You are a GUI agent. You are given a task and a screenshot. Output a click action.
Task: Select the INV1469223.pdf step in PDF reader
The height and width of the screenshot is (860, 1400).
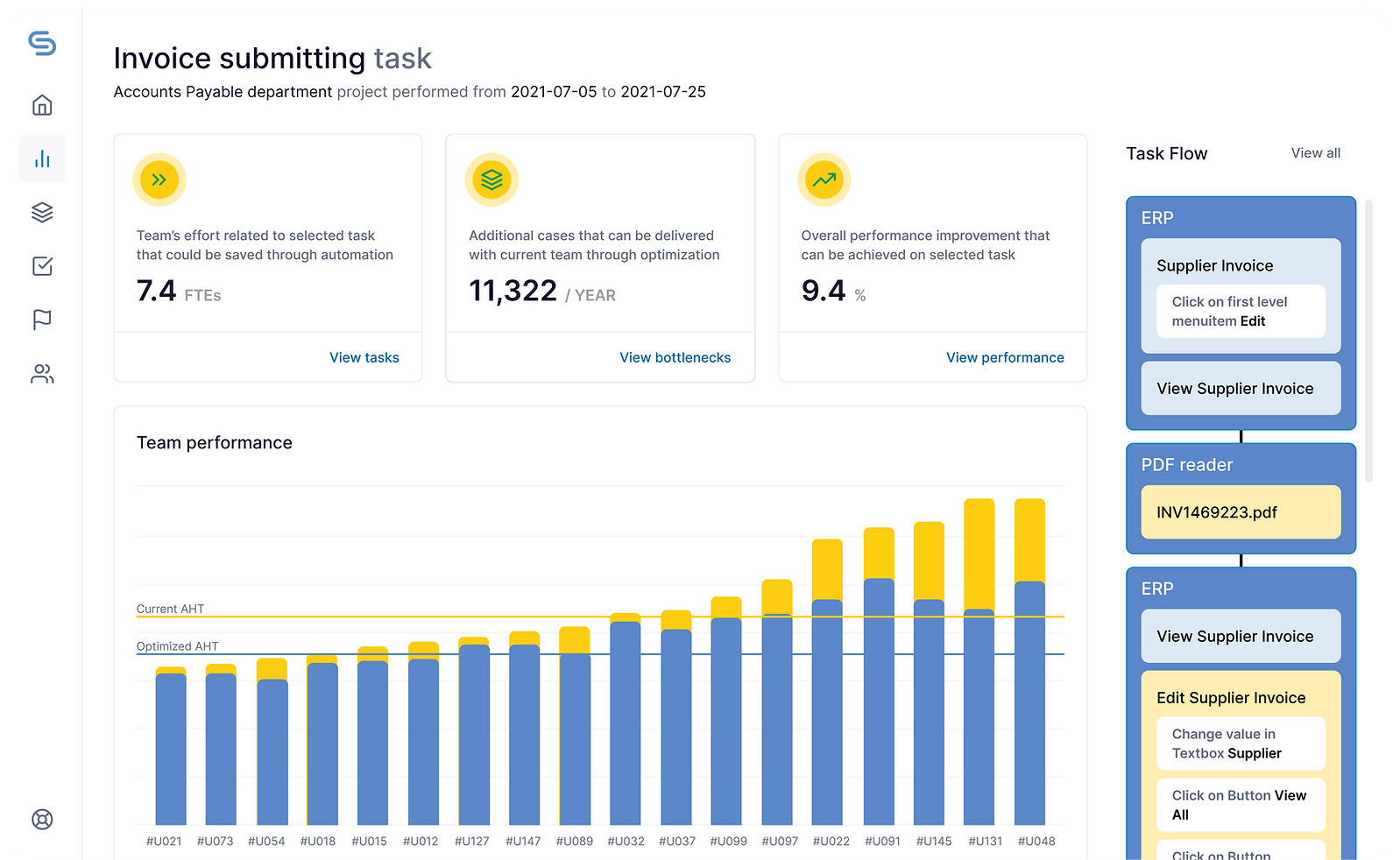pos(1240,512)
